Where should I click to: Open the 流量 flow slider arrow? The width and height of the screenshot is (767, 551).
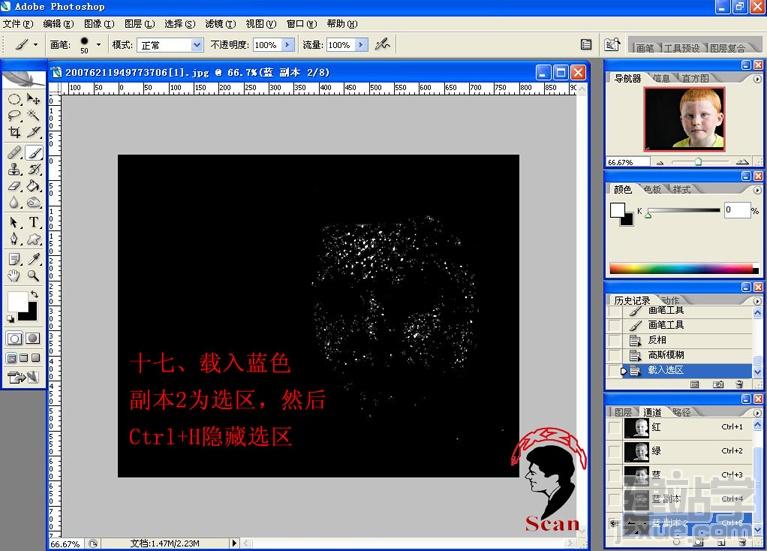tap(361, 45)
